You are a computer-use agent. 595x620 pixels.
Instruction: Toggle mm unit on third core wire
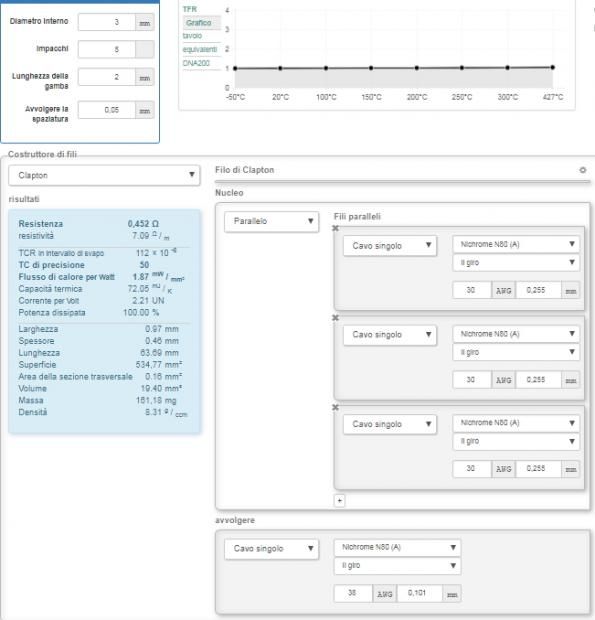(x=570, y=469)
